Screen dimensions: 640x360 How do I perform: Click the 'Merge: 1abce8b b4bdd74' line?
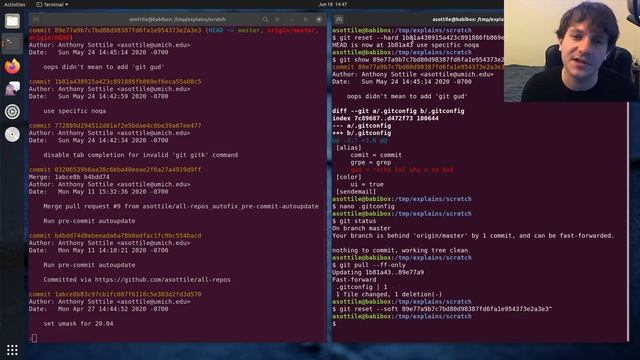click(x=69, y=177)
